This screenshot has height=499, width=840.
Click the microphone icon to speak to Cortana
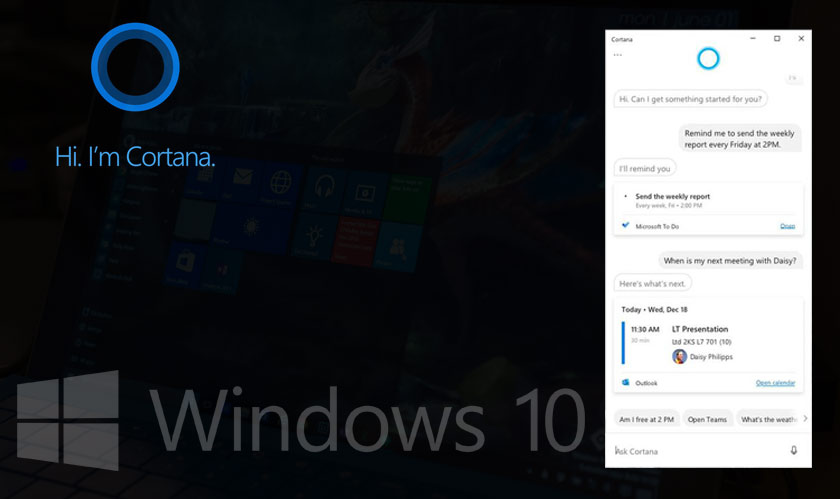coord(794,451)
